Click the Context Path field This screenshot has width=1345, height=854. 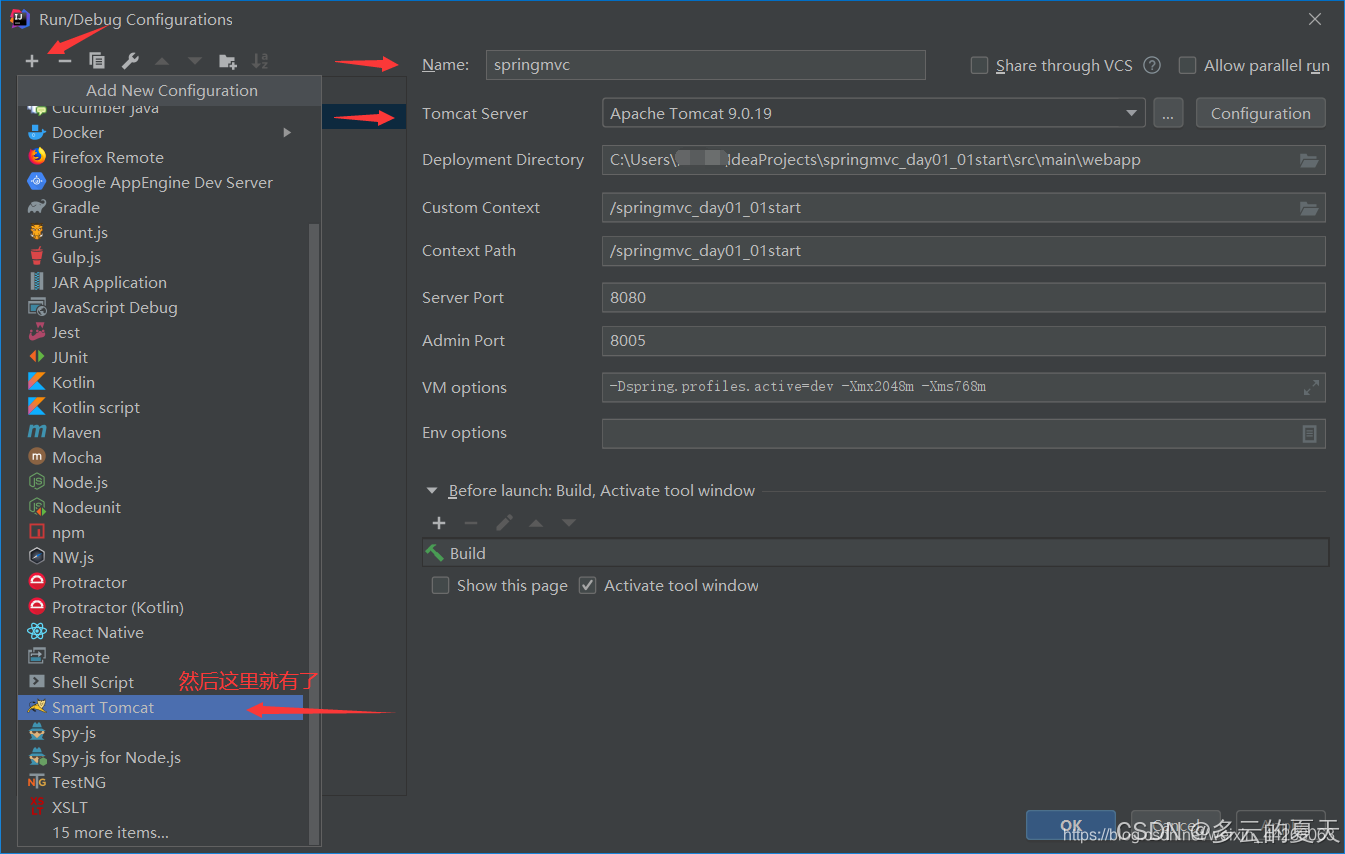[963, 251]
